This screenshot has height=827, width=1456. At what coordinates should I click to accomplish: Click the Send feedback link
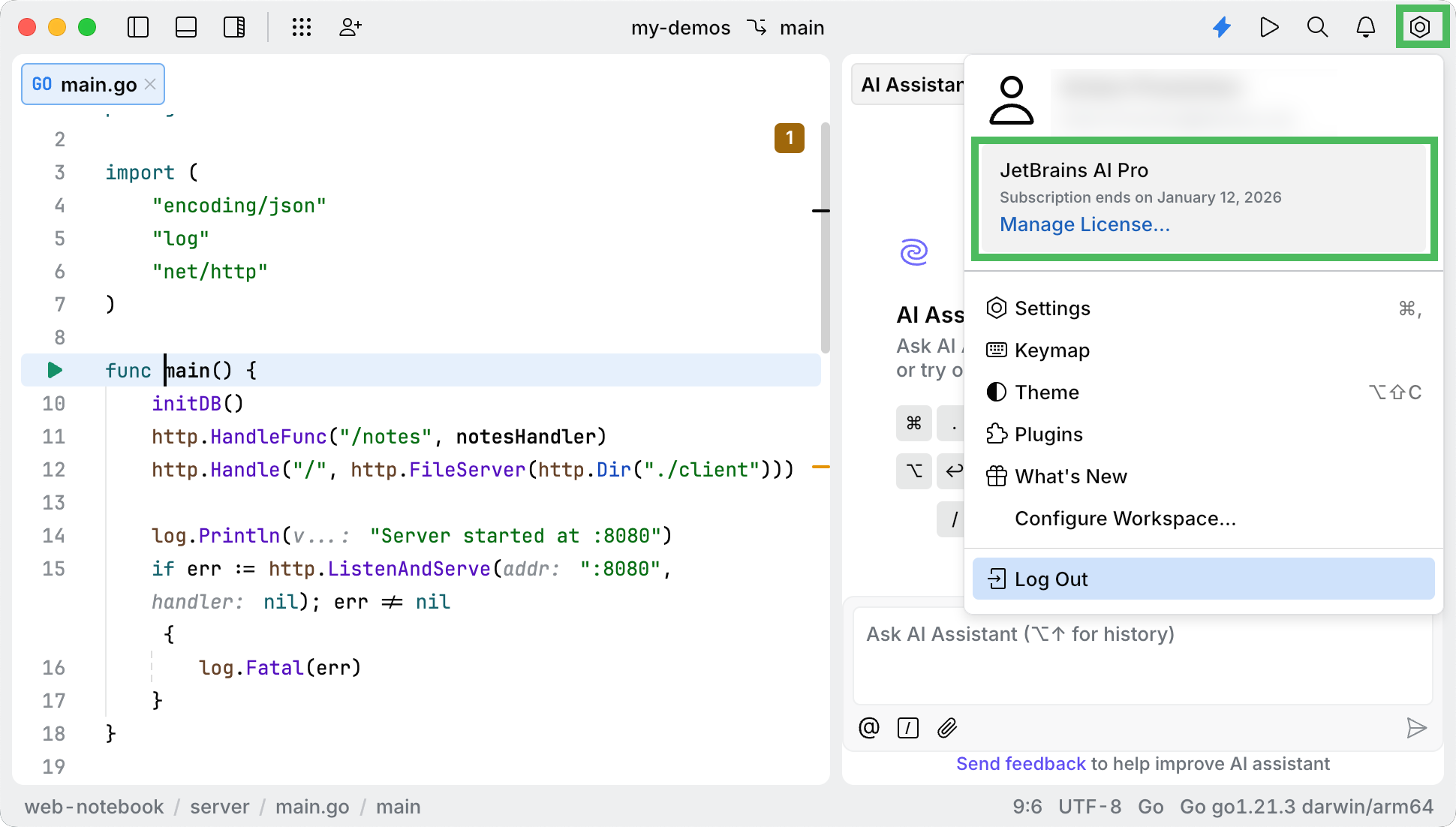coord(1020,763)
